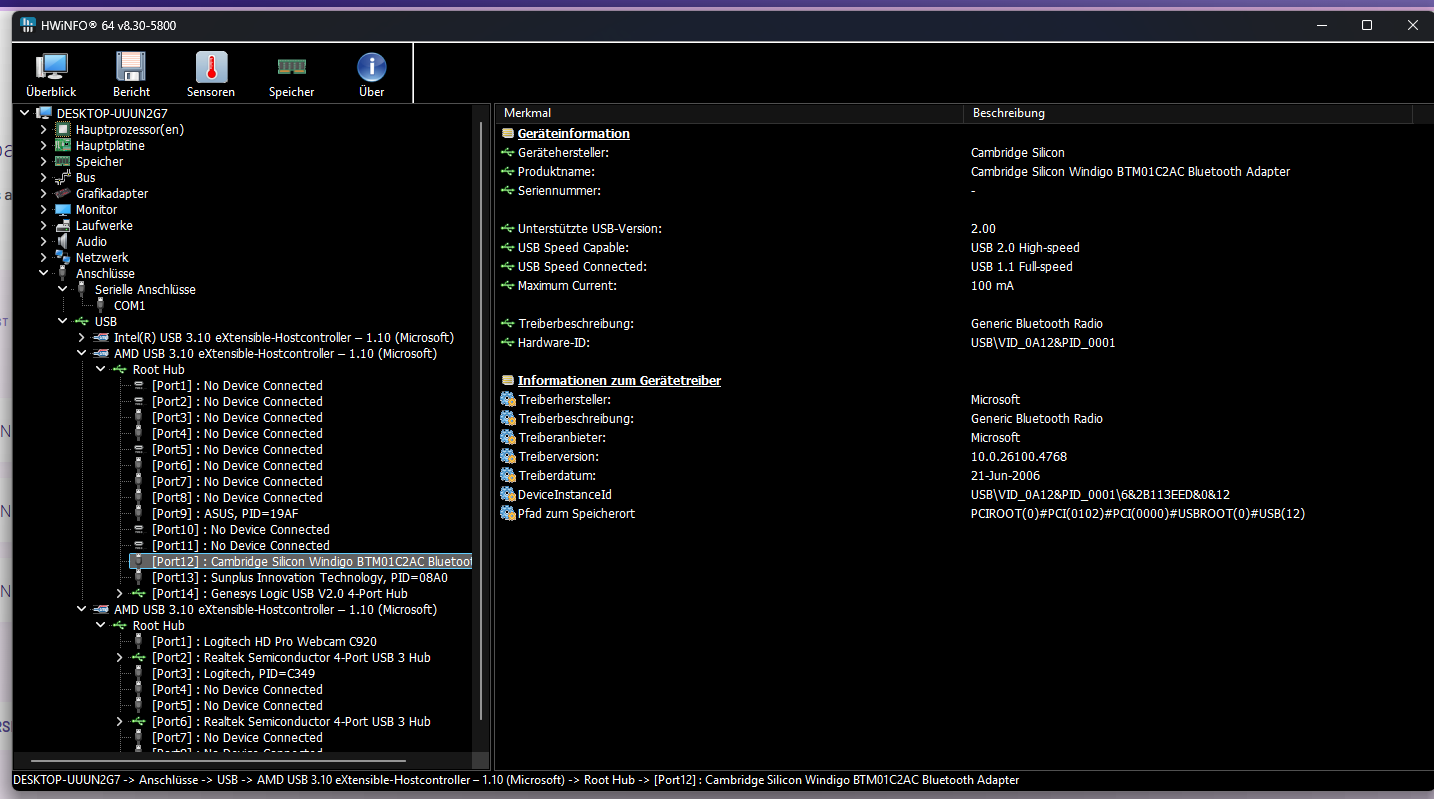The image size is (1434, 799).
Task: Open the Über info dialog
Action: (x=371, y=75)
